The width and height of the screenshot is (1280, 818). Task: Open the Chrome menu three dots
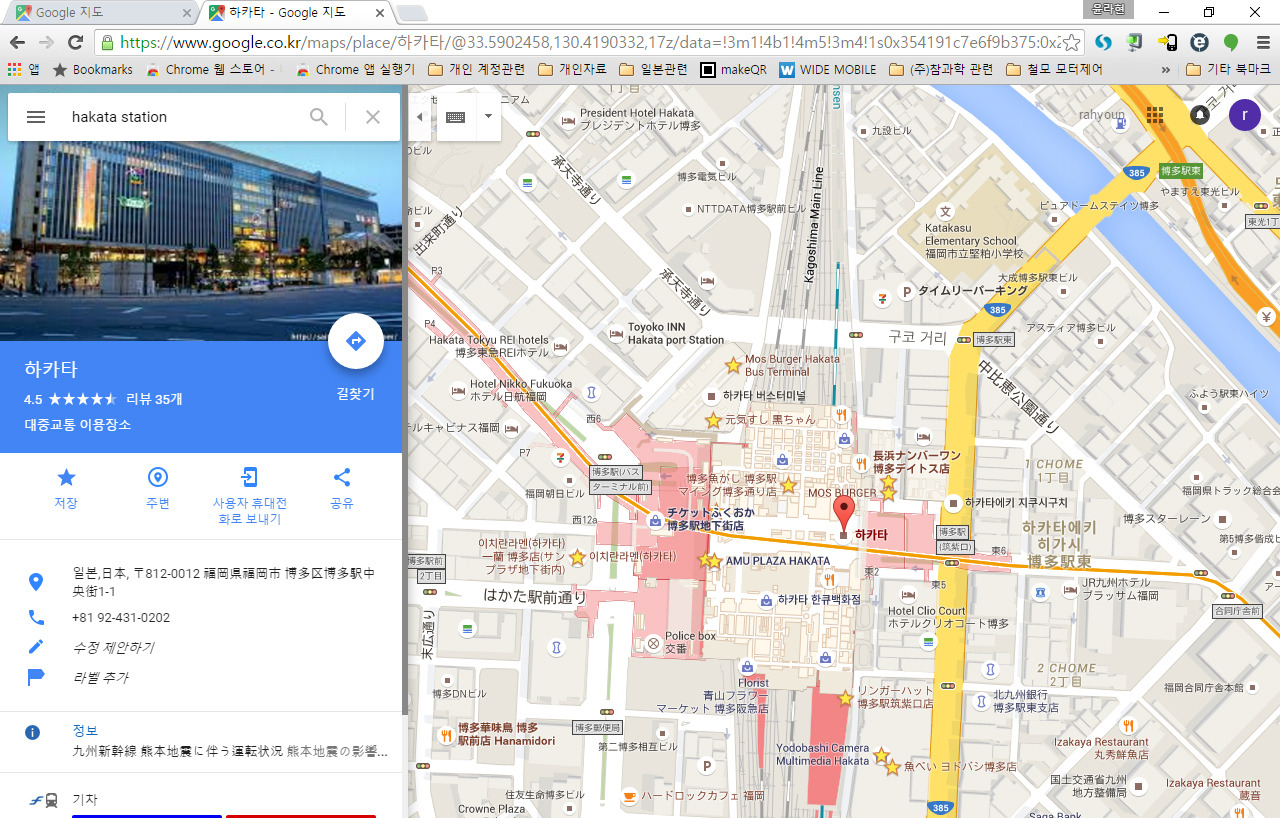coord(1263,42)
